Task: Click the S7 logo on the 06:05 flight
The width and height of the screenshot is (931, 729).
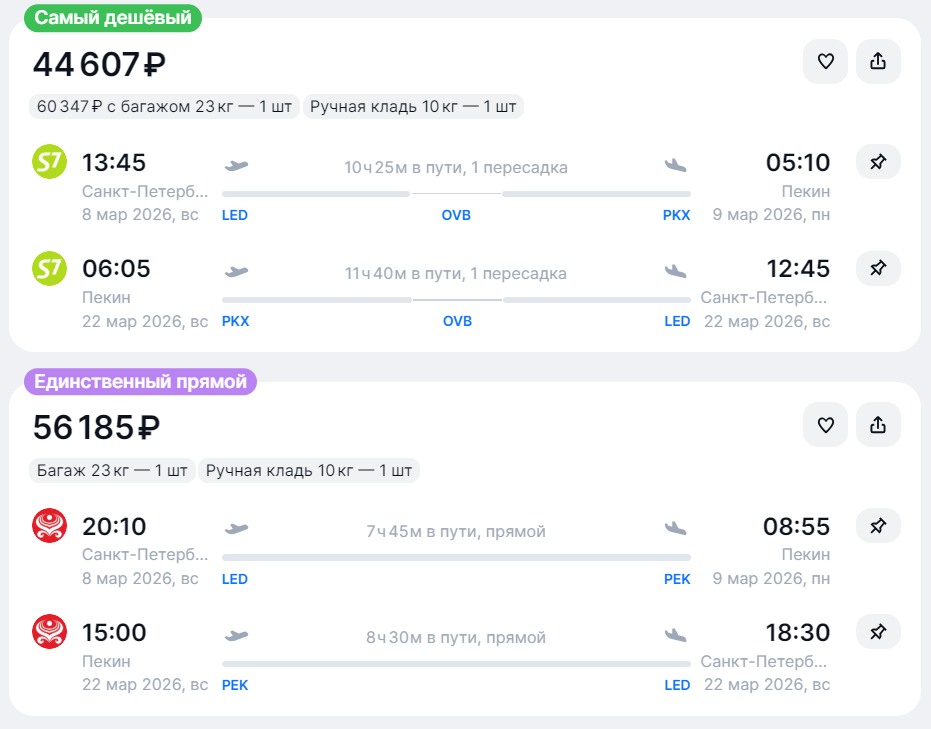Action: 49,268
